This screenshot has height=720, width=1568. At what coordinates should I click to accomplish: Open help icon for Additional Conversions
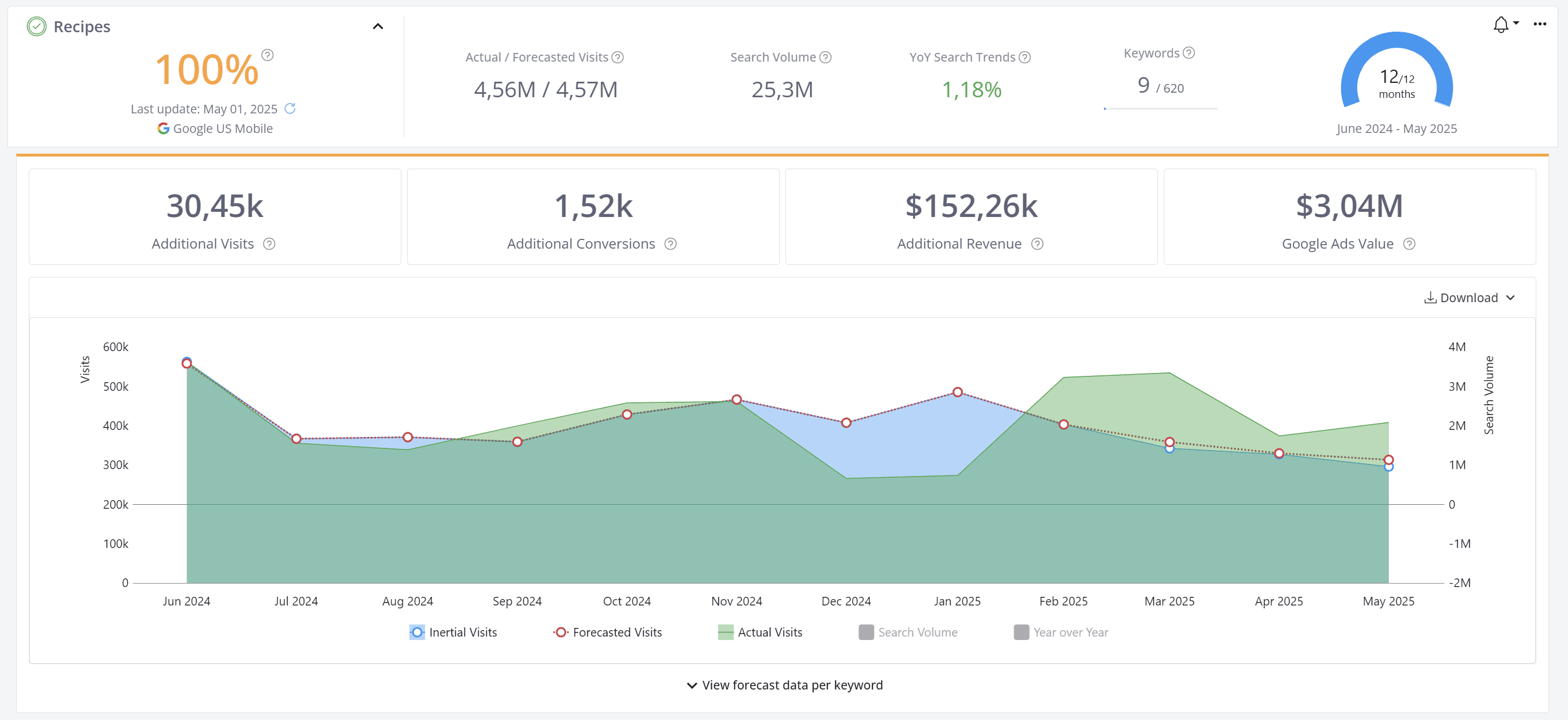pyautogui.click(x=671, y=244)
